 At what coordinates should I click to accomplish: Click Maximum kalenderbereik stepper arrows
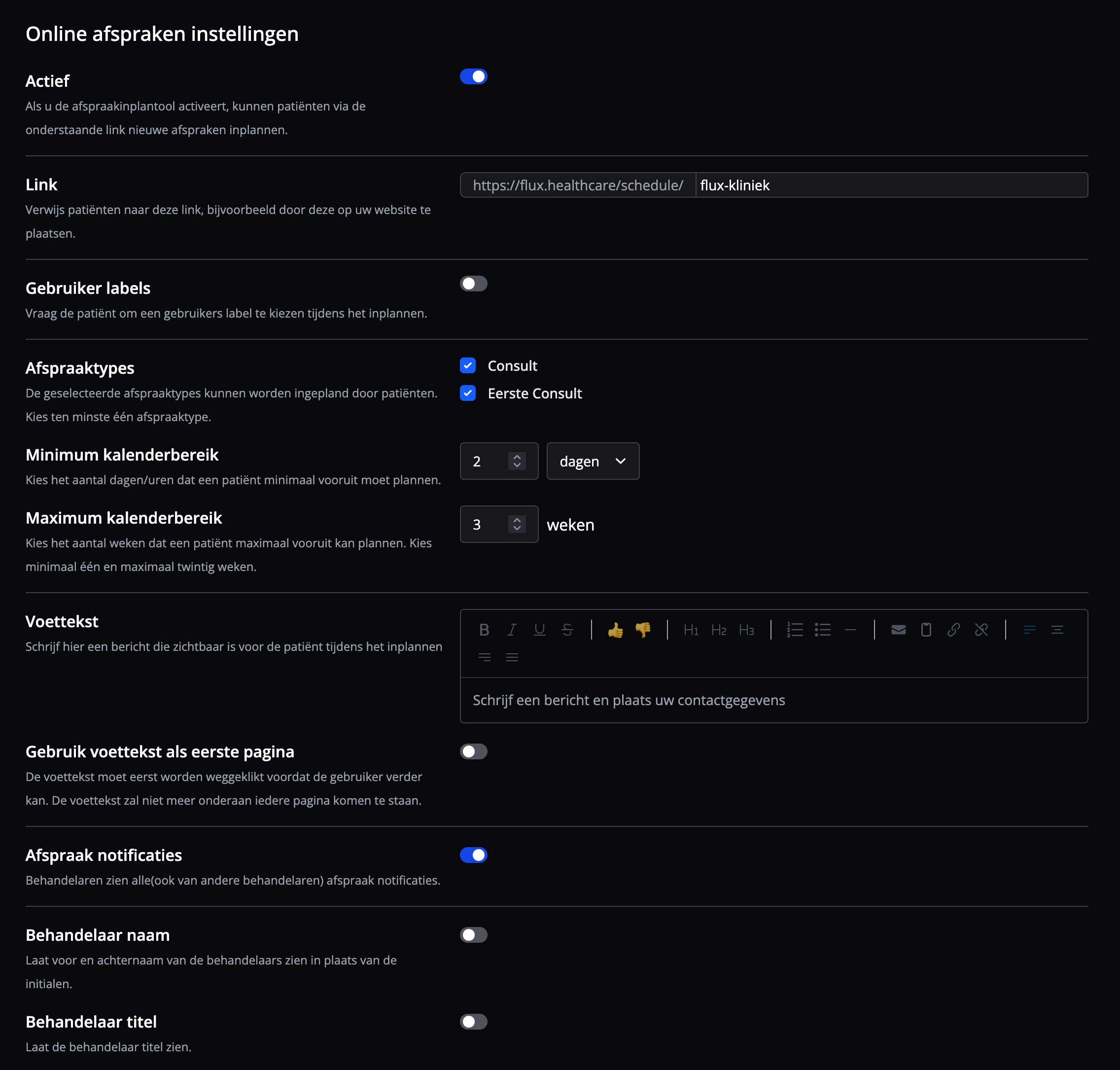click(517, 524)
